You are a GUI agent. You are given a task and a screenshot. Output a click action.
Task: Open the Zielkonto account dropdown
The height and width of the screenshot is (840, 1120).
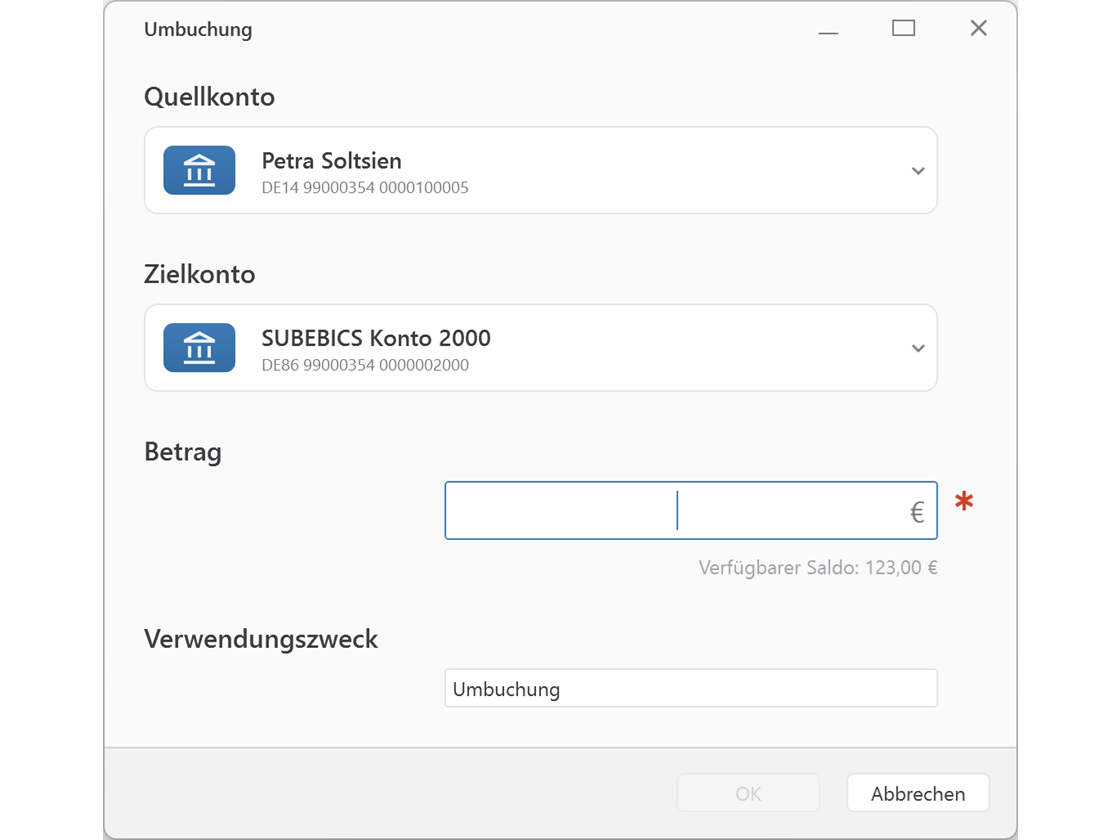[917, 347]
